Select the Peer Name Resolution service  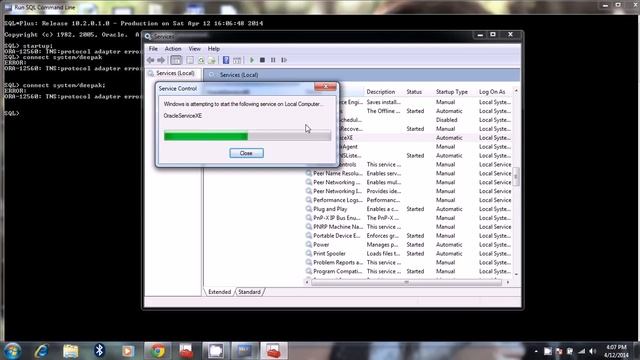pyautogui.click(x=408, y=173)
